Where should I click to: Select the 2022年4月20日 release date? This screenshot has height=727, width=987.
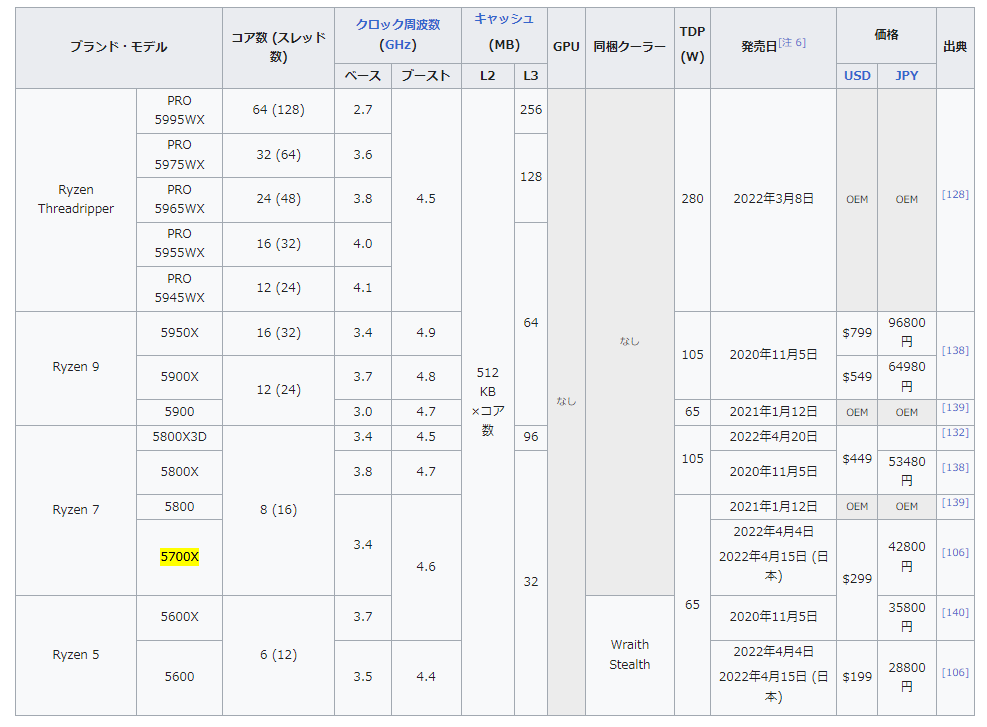(774, 437)
